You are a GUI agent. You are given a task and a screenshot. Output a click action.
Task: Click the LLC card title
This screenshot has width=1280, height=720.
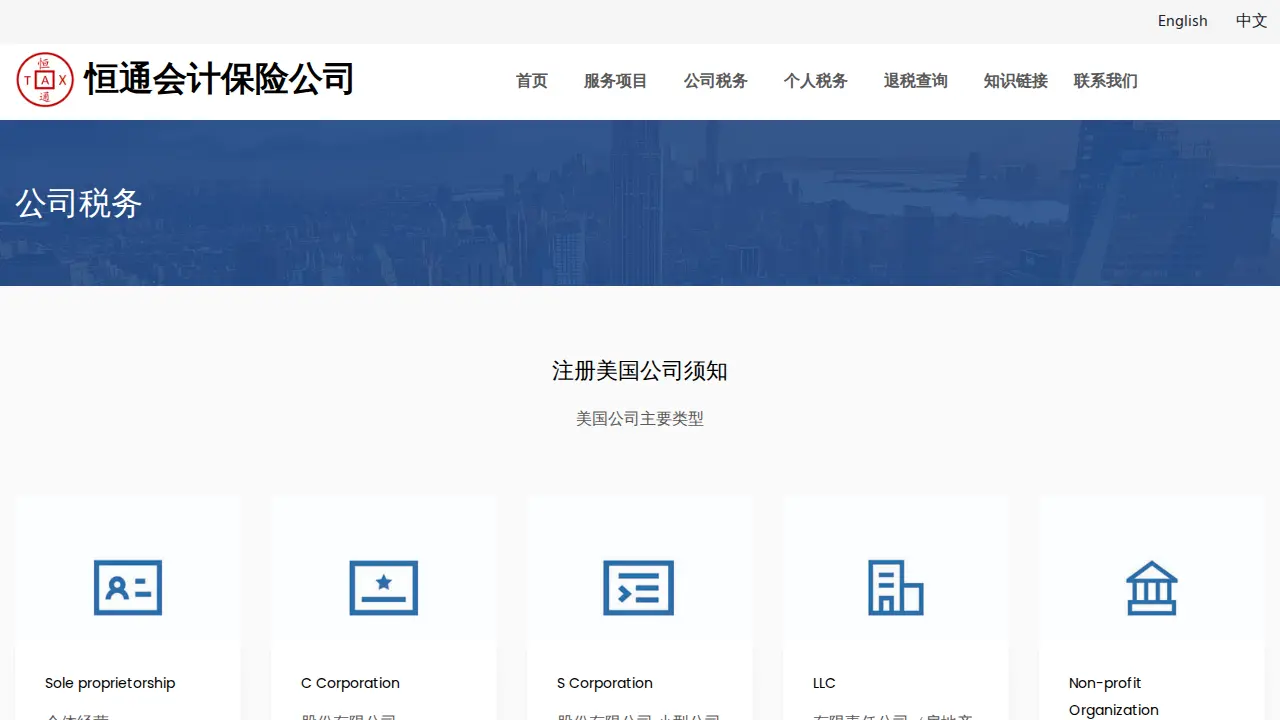(x=824, y=683)
